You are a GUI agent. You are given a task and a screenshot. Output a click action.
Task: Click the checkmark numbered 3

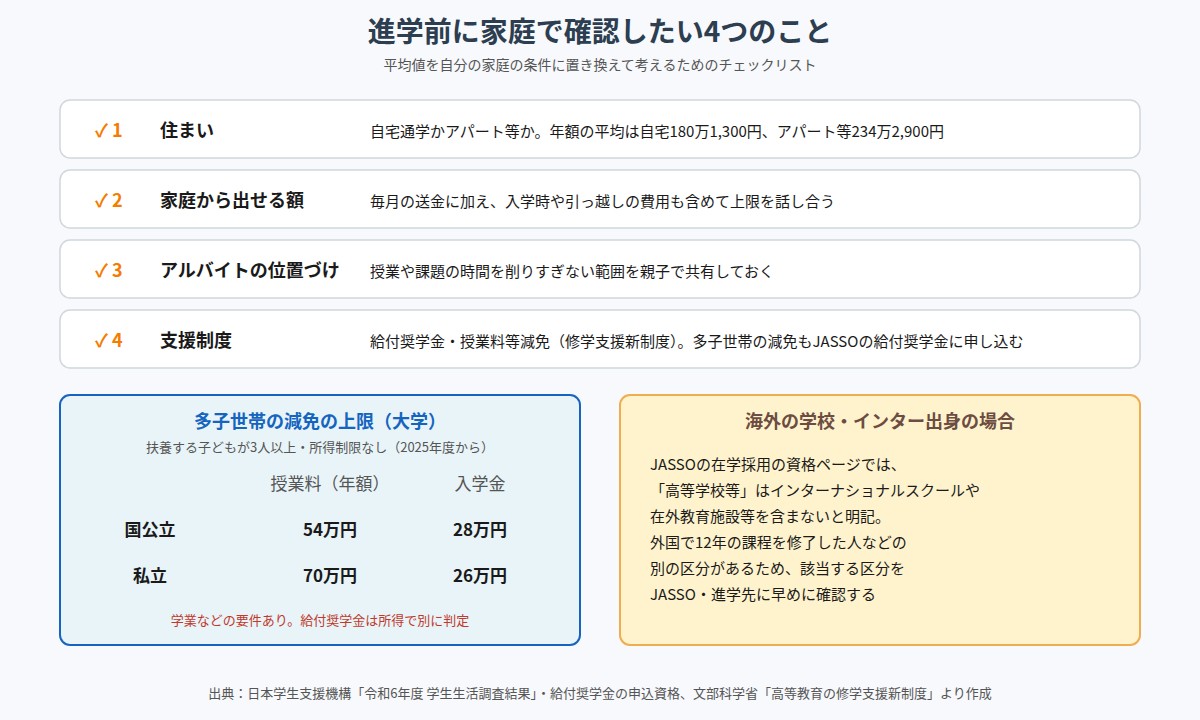click(108, 270)
